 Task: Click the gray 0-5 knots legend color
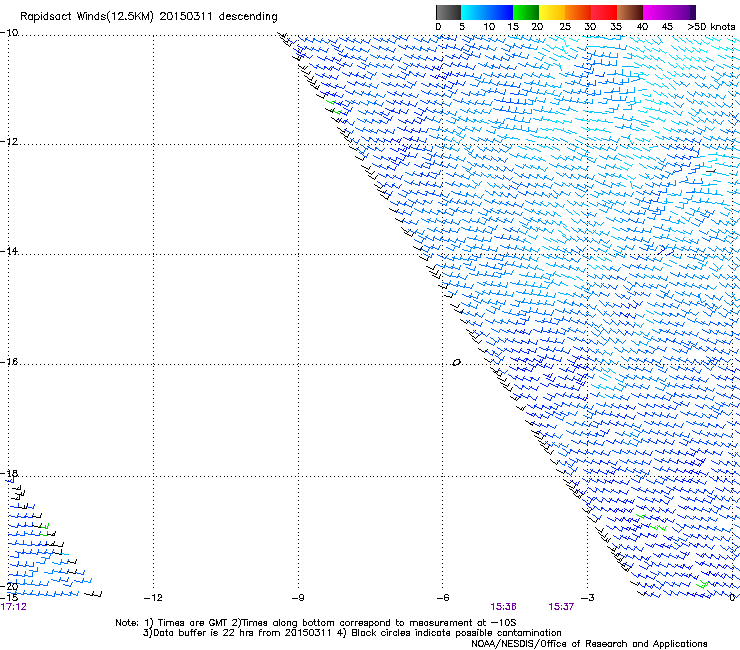click(x=448, y=12)
